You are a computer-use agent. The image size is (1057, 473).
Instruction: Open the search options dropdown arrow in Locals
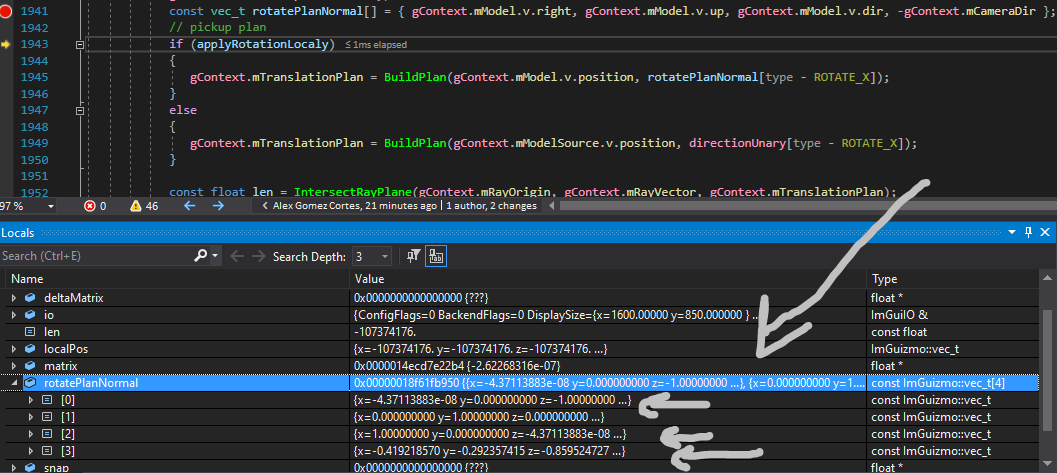215,256
